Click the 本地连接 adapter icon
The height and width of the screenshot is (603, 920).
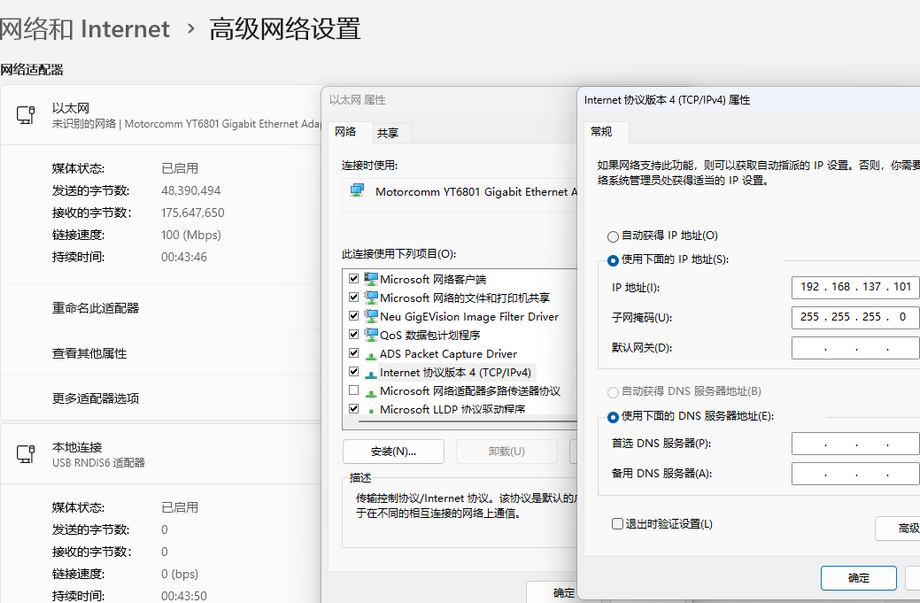26,454
